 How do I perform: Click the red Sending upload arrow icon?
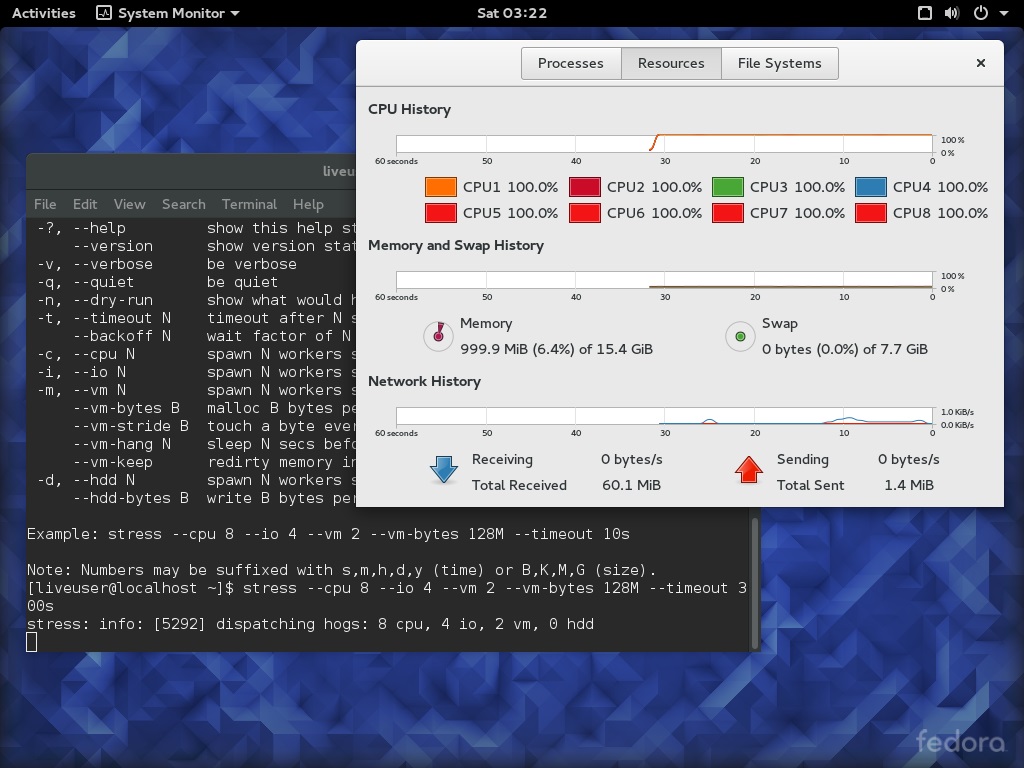(748, 471)
